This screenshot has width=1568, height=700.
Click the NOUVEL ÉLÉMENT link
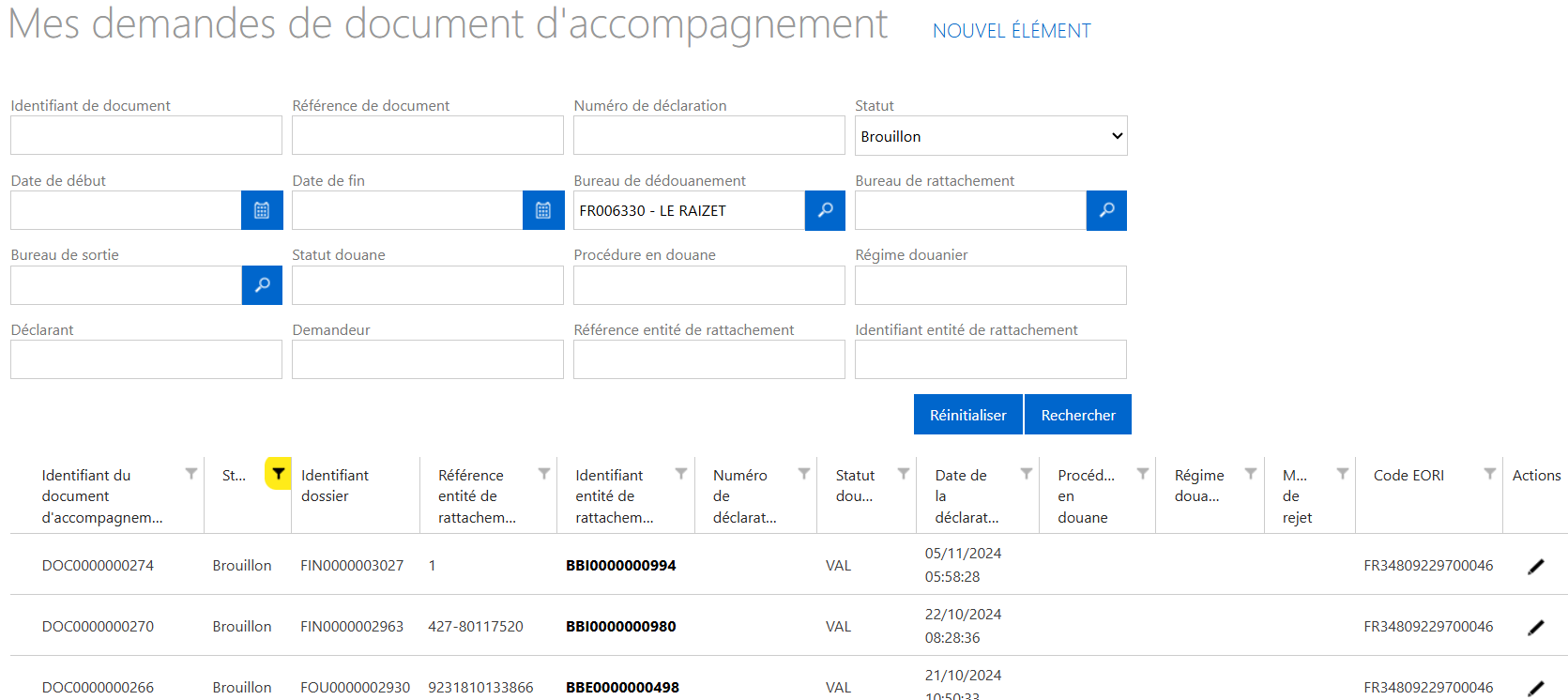point(1011,31)
